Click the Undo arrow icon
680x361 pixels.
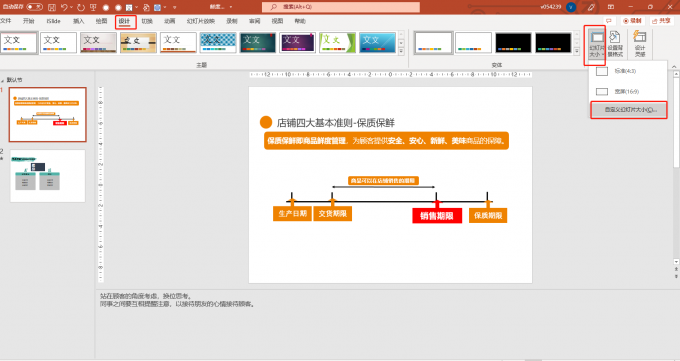[x=65, y=7]
